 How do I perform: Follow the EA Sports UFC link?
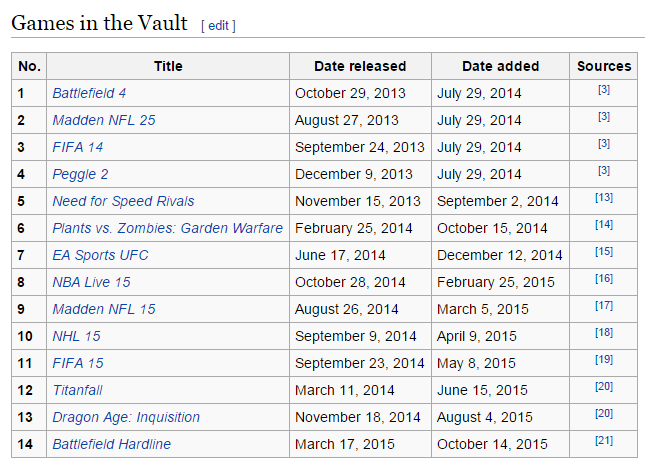point(100,255)
